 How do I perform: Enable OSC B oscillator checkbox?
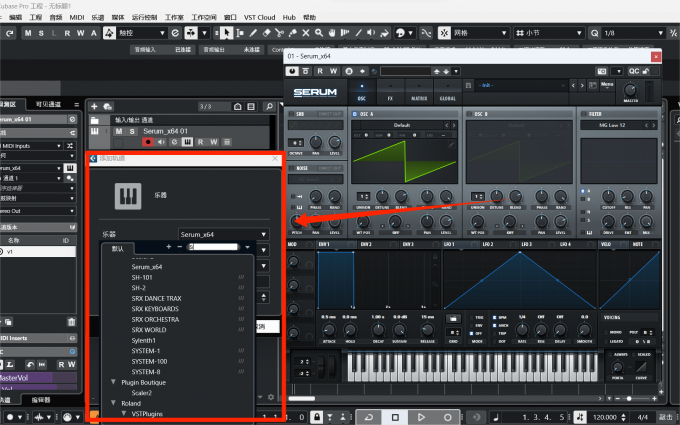[x=469, y=114]
